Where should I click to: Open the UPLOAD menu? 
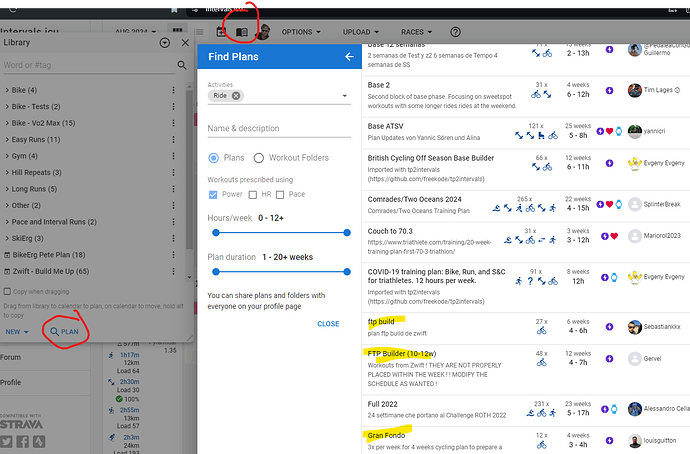(x=361, y=32)
